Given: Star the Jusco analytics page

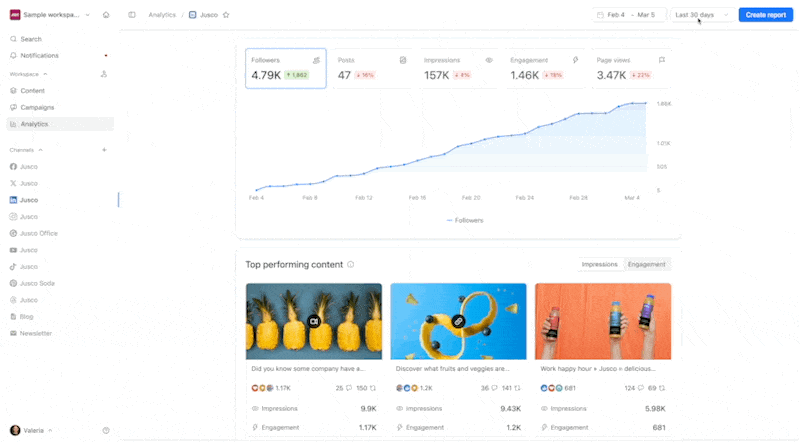Looking at the screenshot, I should tap(226, 15).
